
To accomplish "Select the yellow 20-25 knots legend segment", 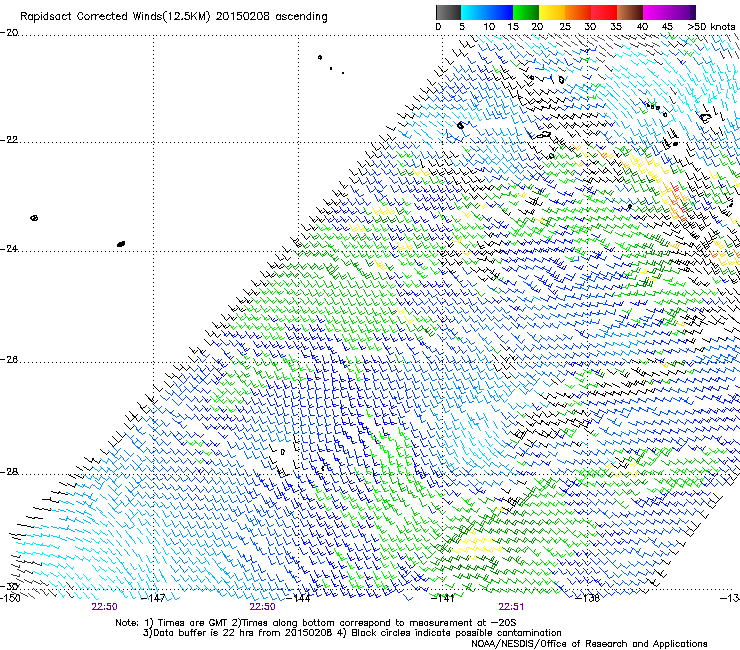I will (x=552, y=12).
